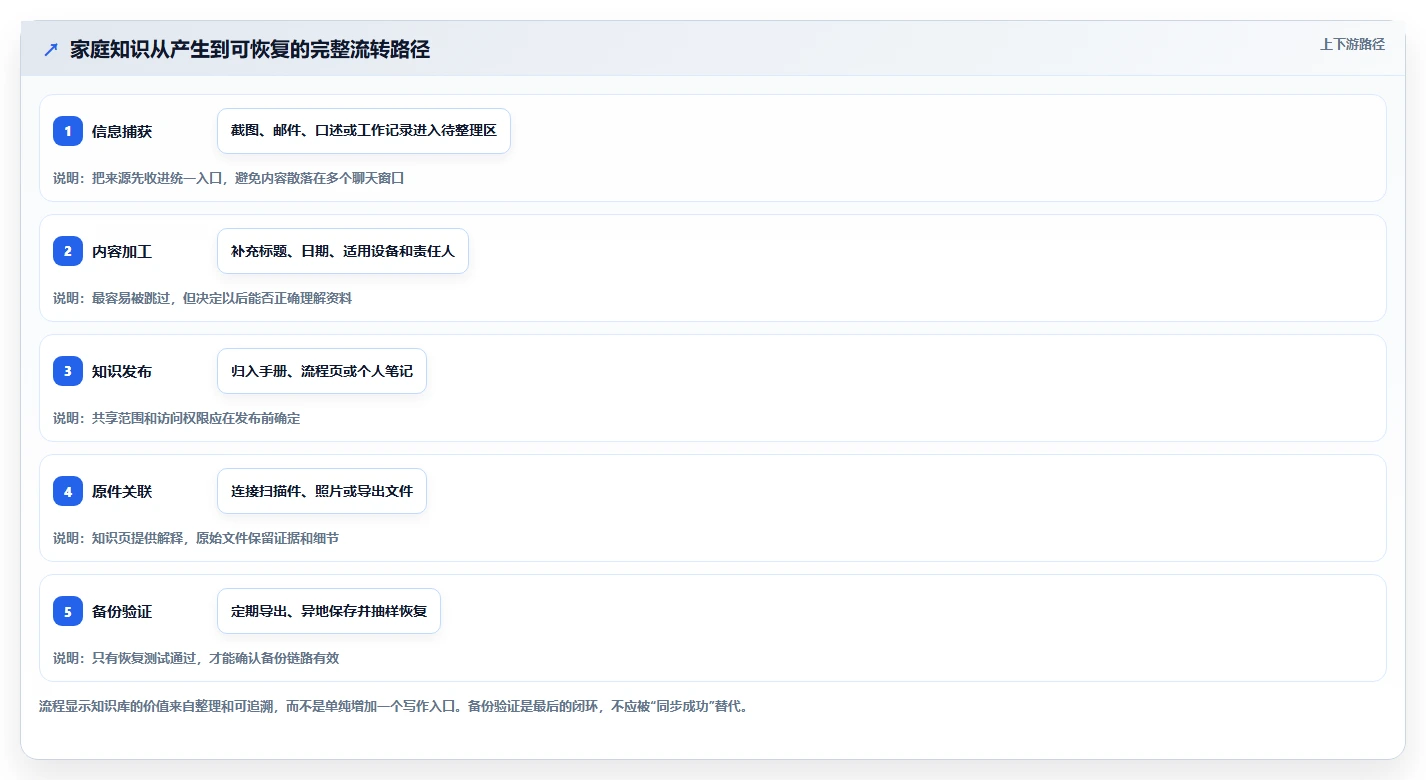Image resolution: width=1426 pixels, height=780 pixels.
Task: Click the 连接扫描件、照片或导出文件 chip
Action: [x=322, y=491]
